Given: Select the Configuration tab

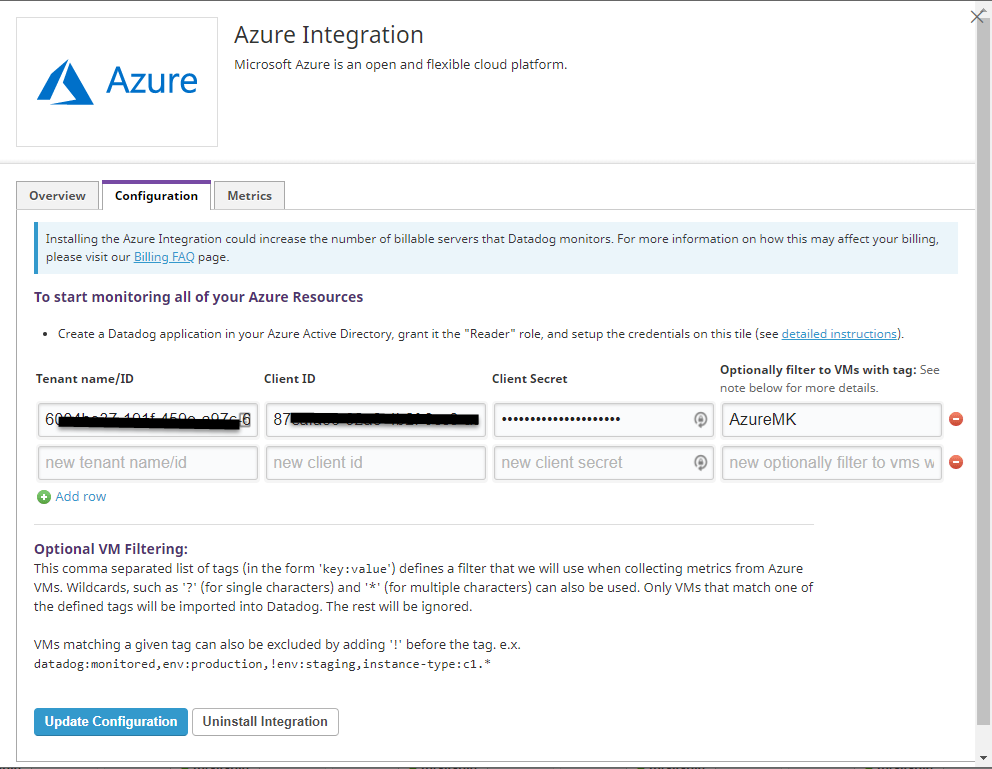Looking at the screenshot, I should coord(156,195).
